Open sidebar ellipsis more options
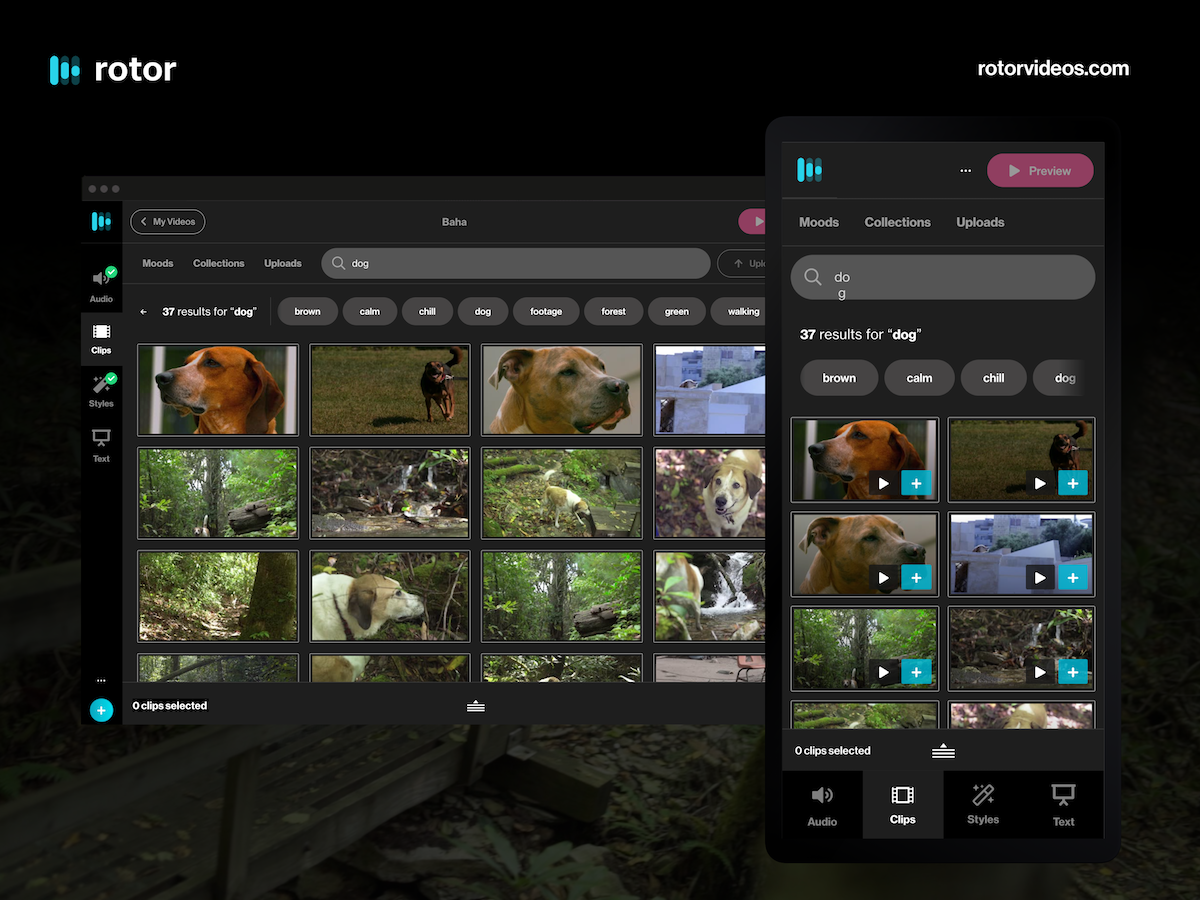The height and width of the screenshot is (900, 1200). [x=101, y=680]
